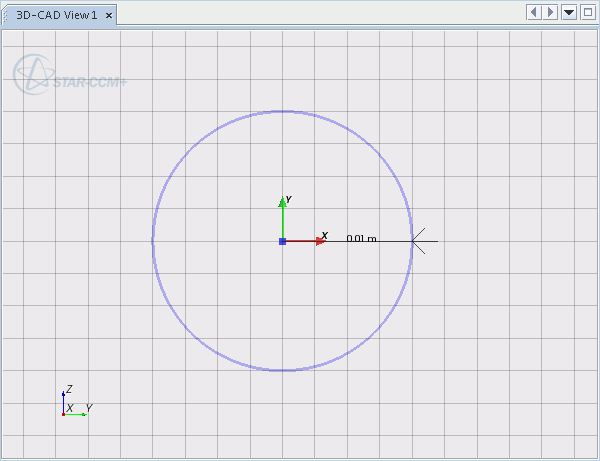Click the radius dimension arrowhead
Viewport: 600px width, 461px height.
pos(418,241)
